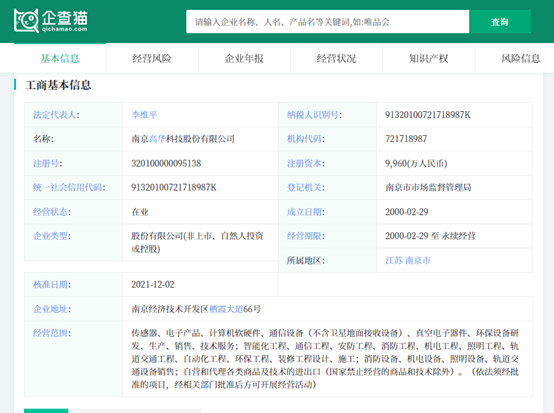This screenshot has width=554, height=413.
Task: Select 南京市市场监督管理局 registration authority
Action: coord(428,187)
